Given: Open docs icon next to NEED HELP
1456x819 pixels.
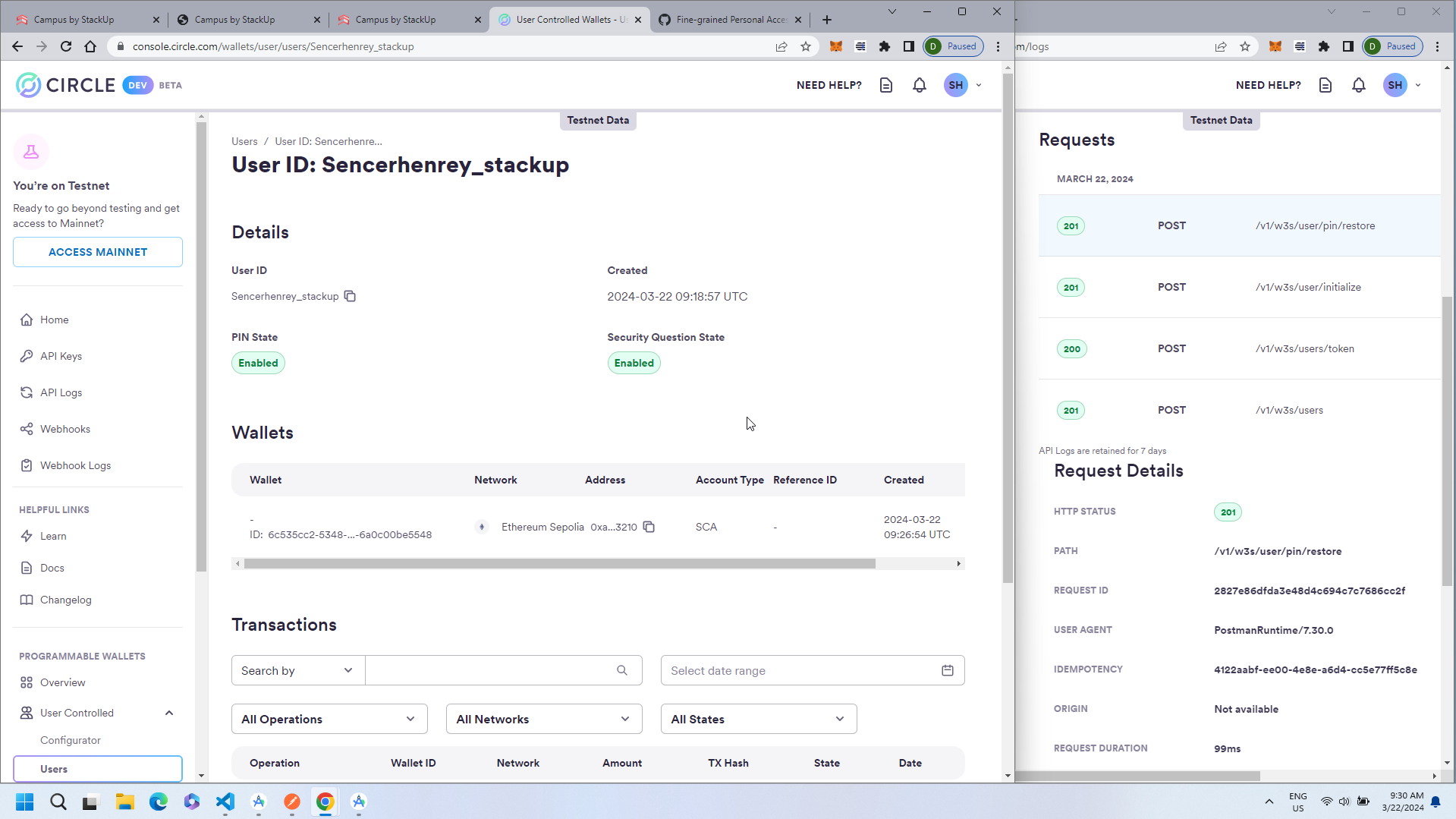Looking at the screenshot, I should tap(886, 85).
